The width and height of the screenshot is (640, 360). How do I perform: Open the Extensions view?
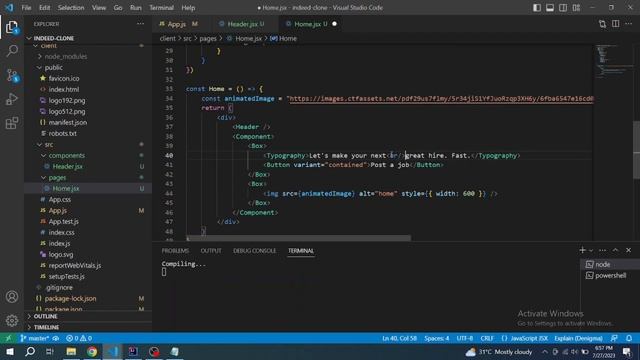(12, 123)
